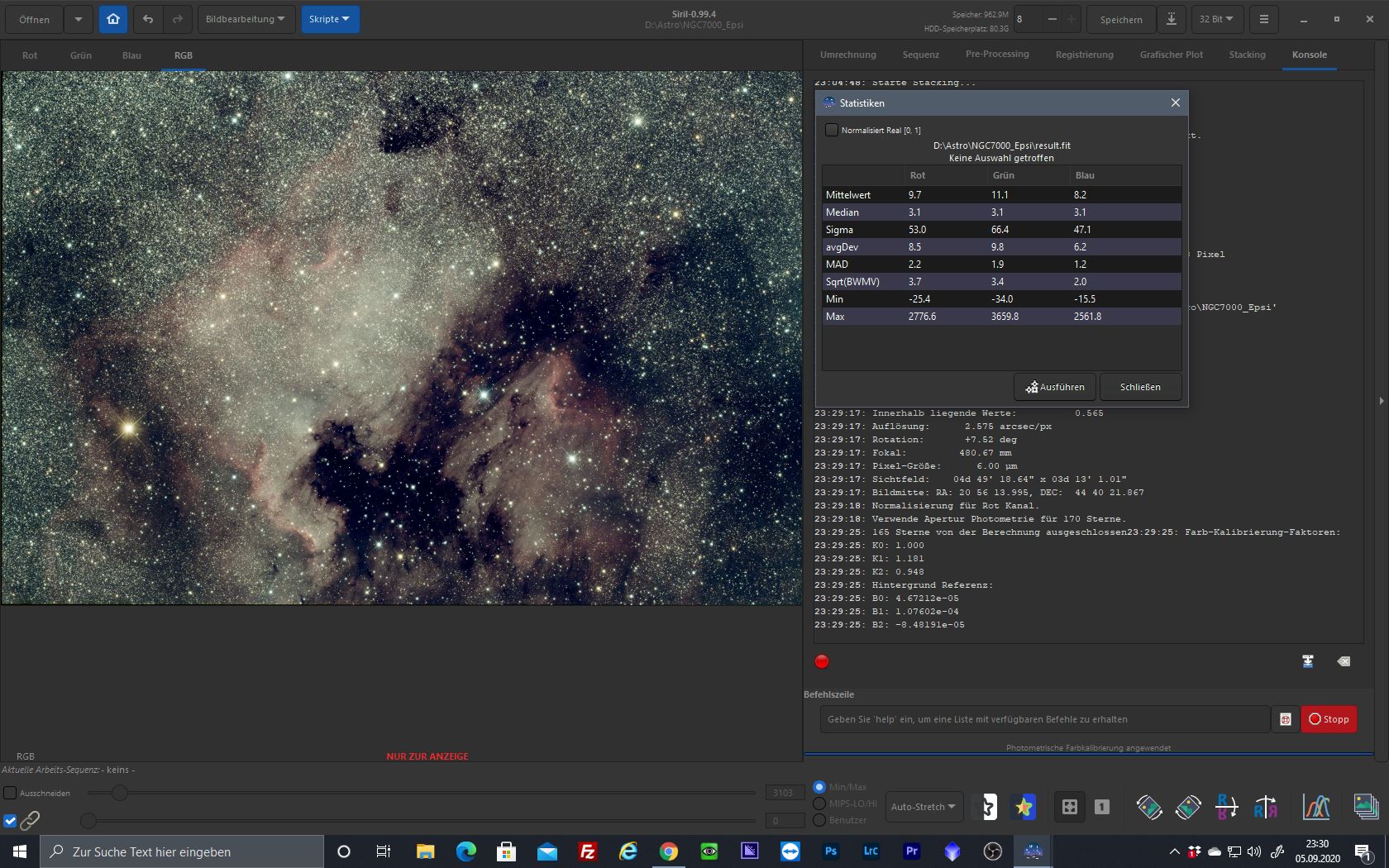Decrease thread count with minus stepper
Viewport: 1389px width, 868px height.
(x=1052, y=19)
